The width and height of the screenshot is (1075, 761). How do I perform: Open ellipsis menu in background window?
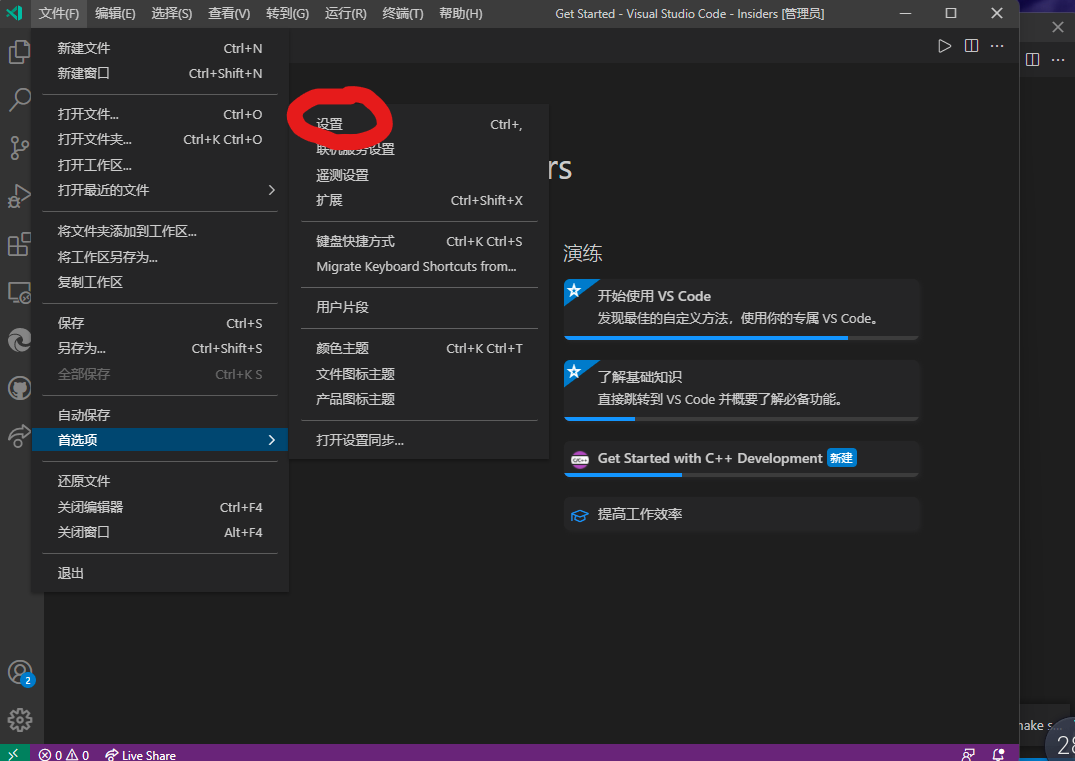click(1058, 60)
